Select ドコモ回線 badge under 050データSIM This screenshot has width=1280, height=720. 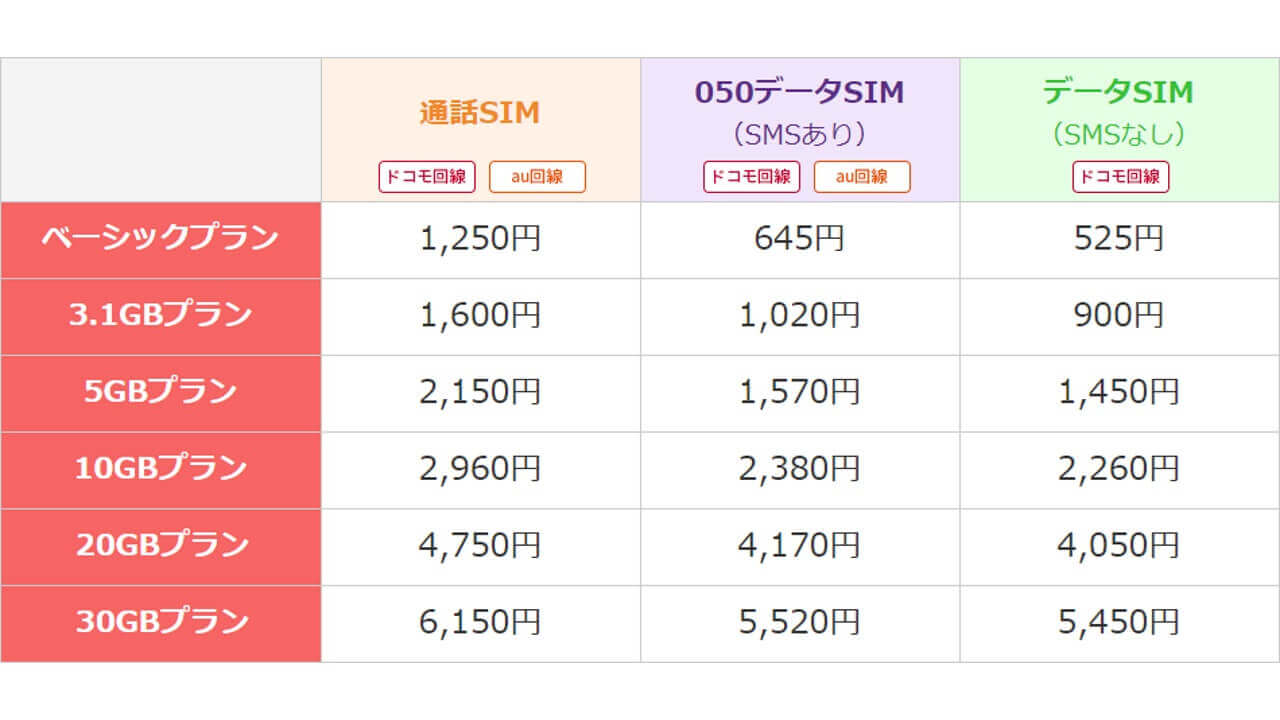[x=751, y=177]
